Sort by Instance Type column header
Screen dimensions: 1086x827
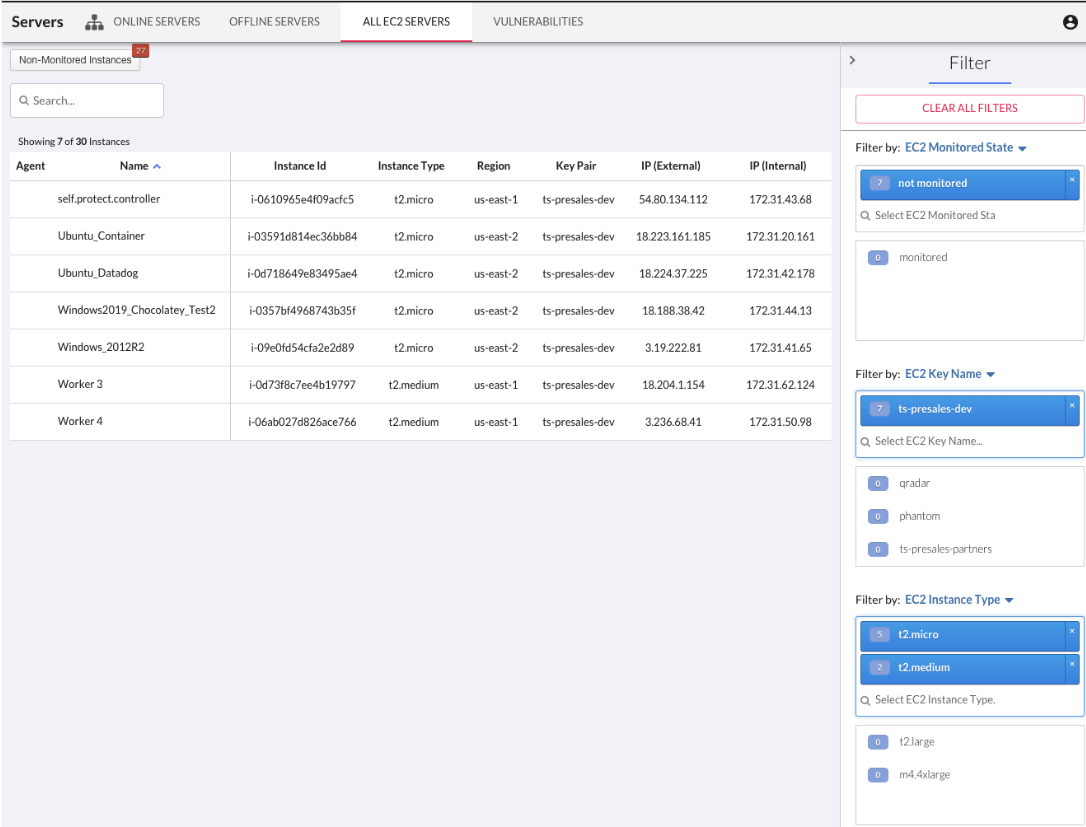tap(411, 166)
